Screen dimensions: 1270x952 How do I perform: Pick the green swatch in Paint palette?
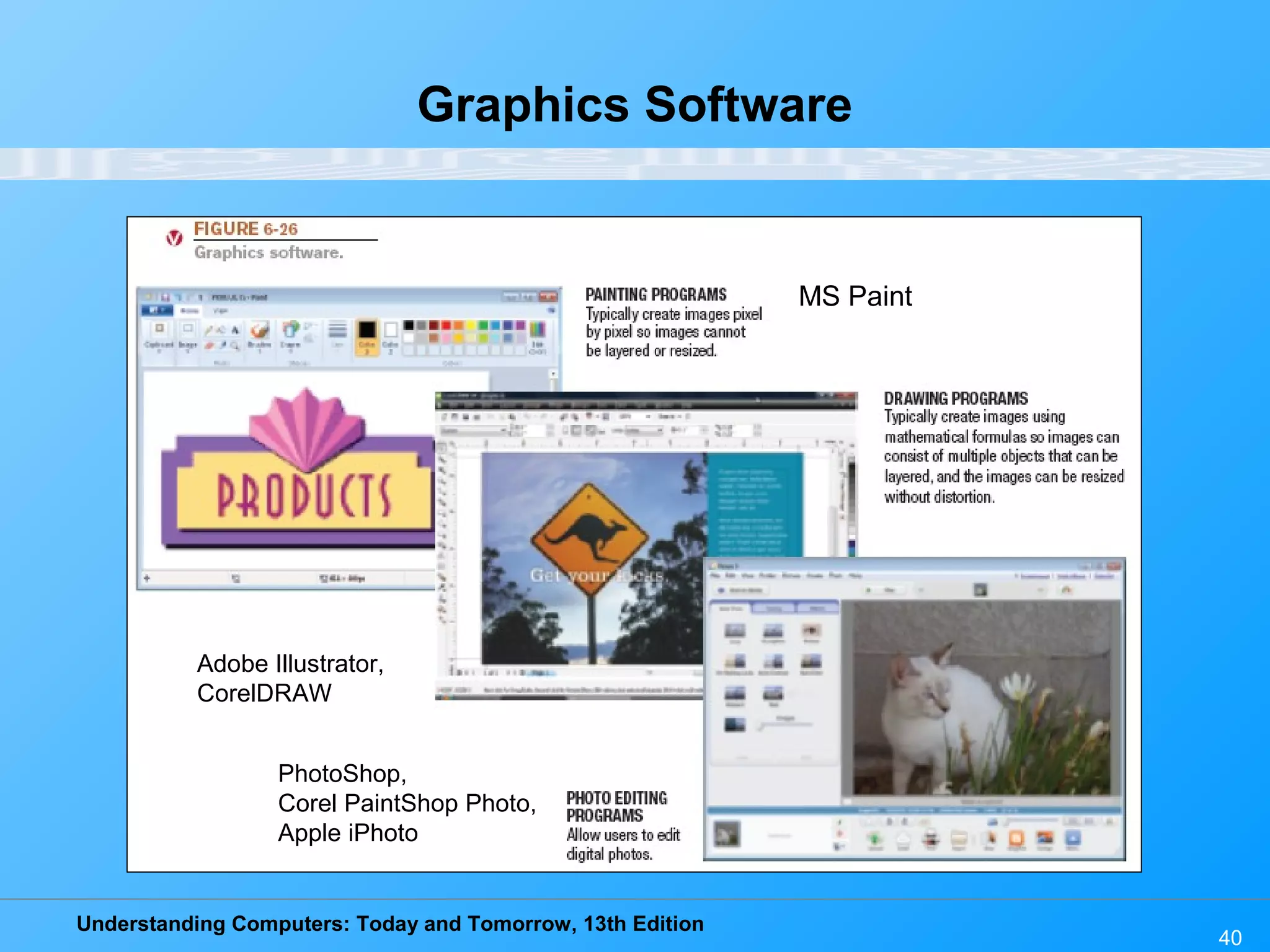pyautogui.click(x=483, y=325)
